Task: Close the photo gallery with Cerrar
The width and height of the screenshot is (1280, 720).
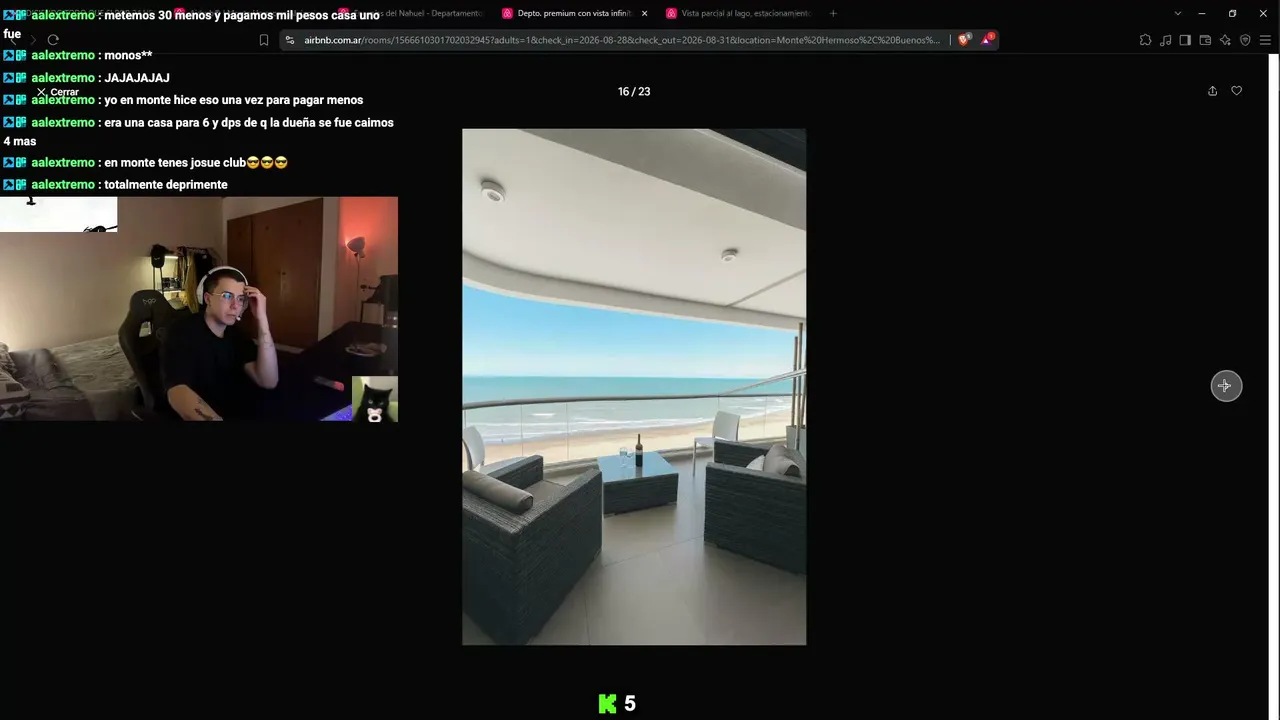Action: point(57,92)
